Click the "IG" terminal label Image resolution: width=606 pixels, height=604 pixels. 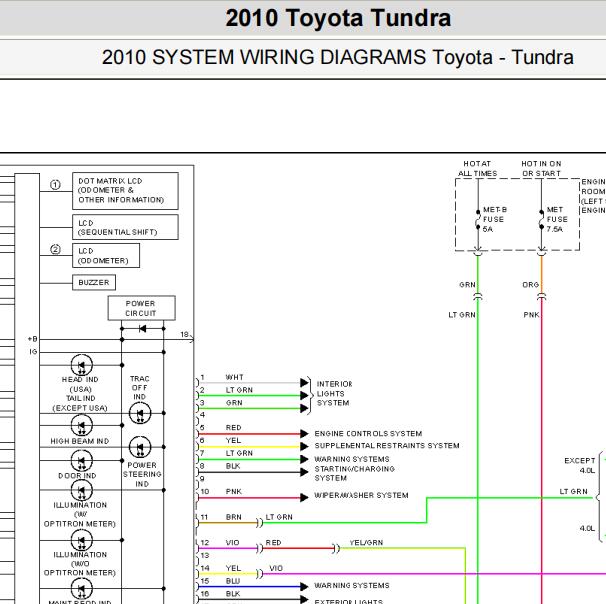33,352
